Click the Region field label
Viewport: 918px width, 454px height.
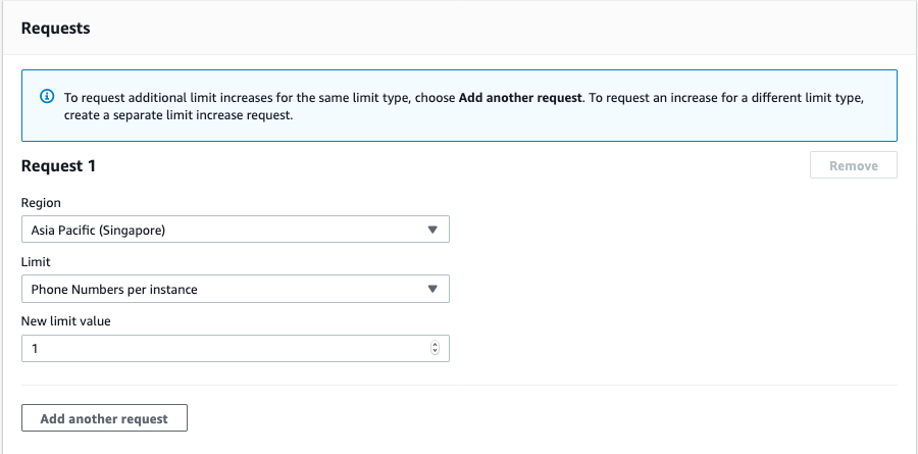pos(41,203)
